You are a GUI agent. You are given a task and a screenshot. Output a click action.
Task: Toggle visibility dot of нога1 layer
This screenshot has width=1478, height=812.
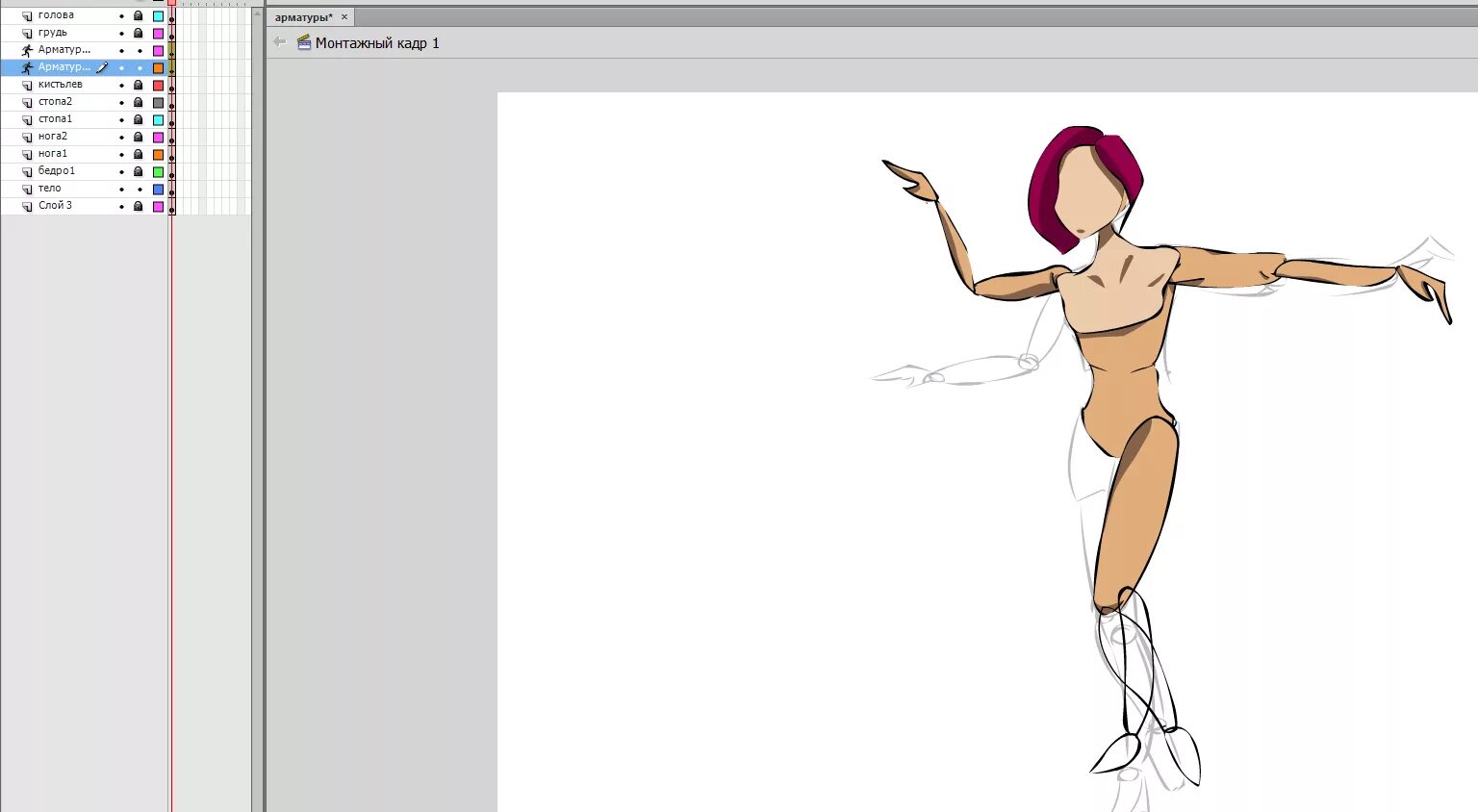122,155
